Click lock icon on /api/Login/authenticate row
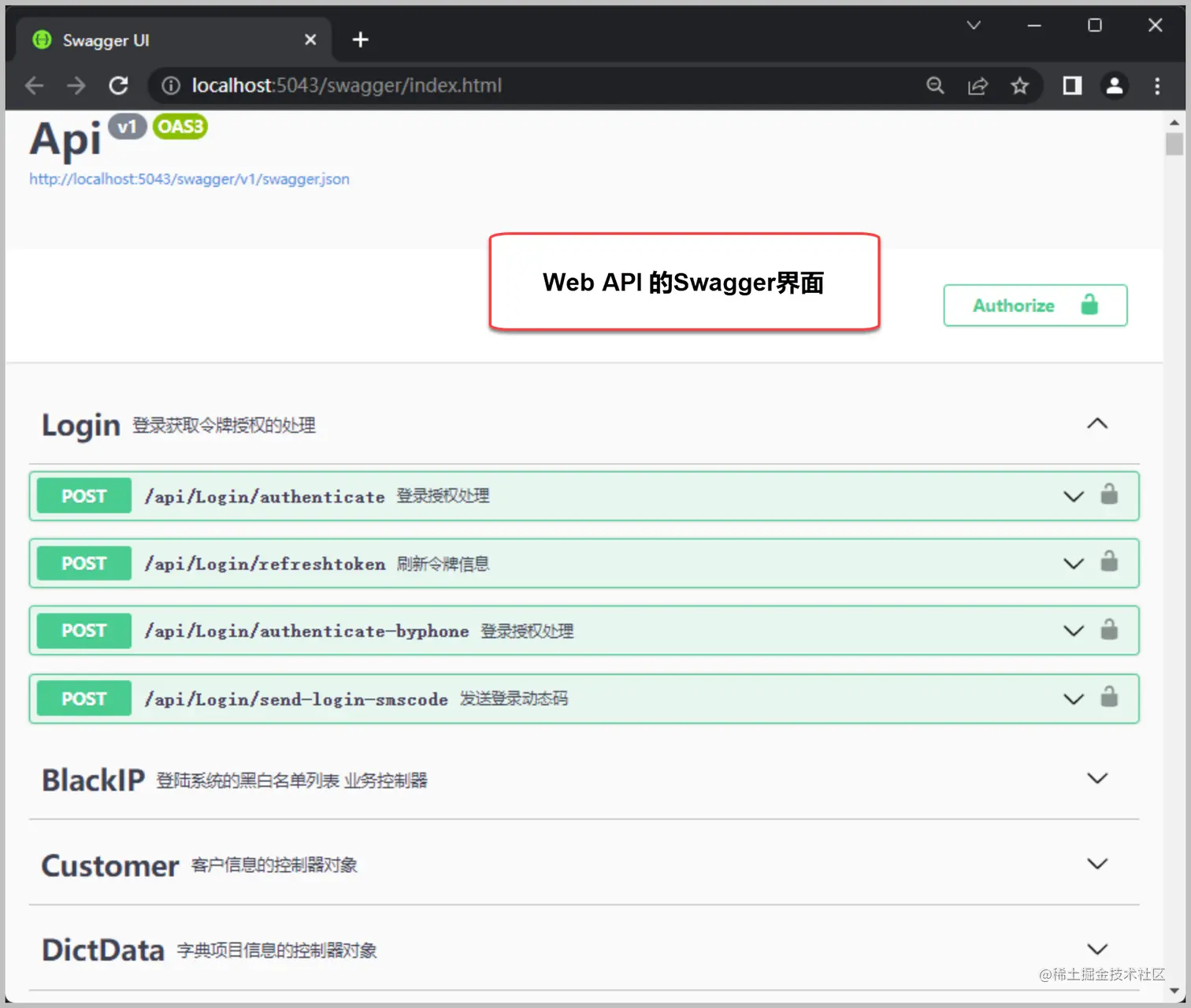 [x=1109, y=495]
